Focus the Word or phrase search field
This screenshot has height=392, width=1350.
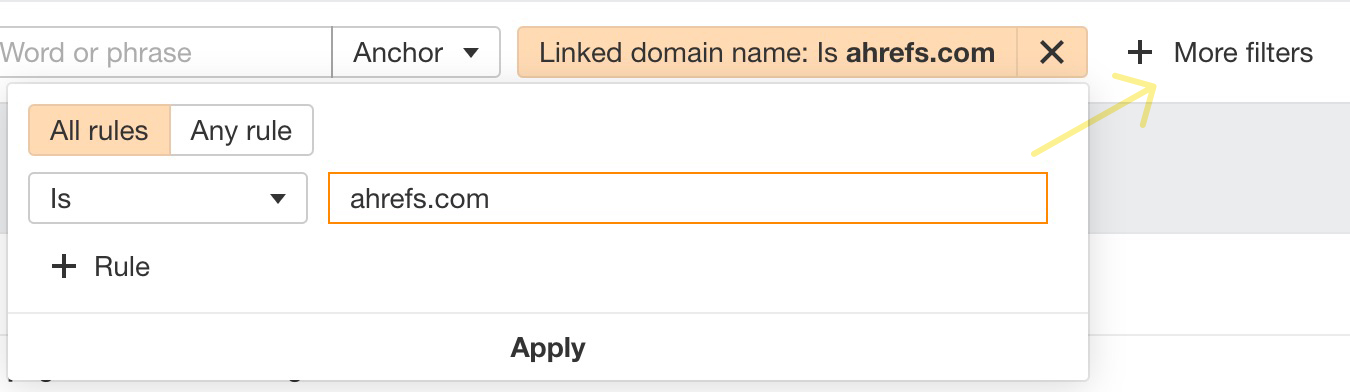coord(165,52)
